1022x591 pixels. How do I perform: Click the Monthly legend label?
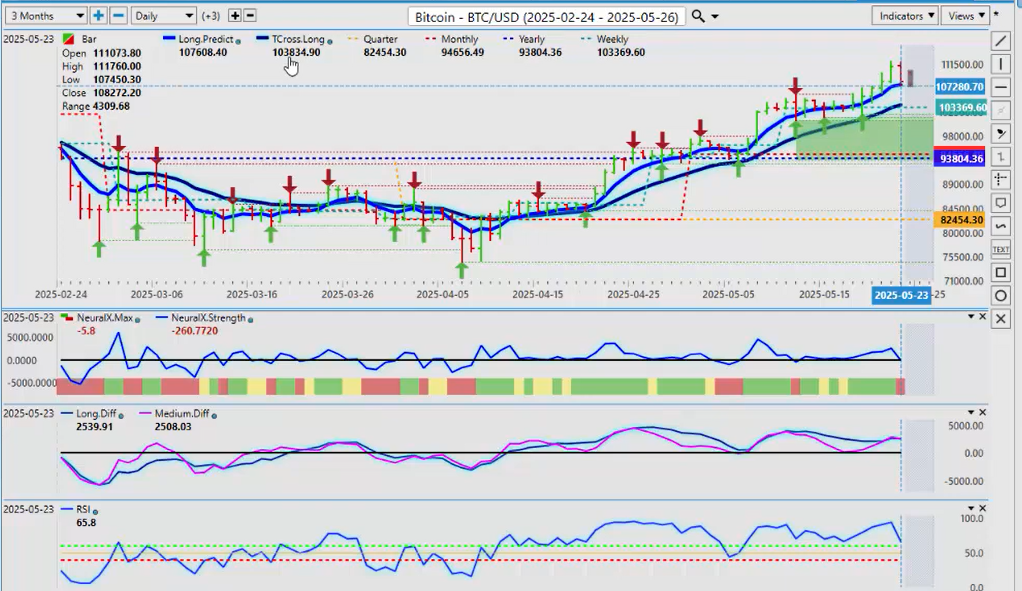pyautogui.click(x=460, y=39)
